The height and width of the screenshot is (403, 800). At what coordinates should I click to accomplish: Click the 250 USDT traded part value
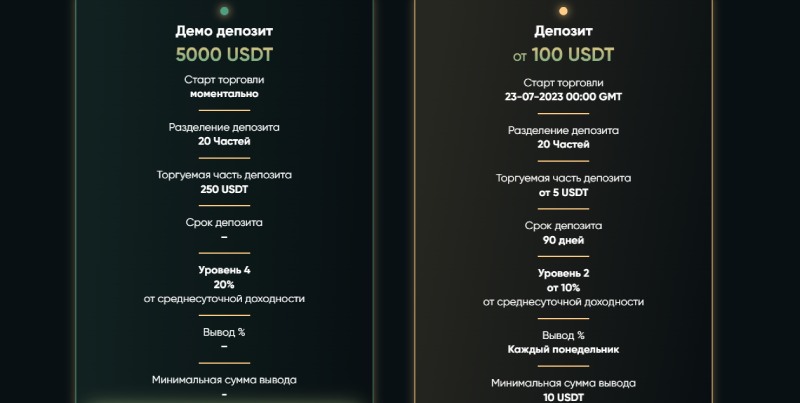(224, 188)
